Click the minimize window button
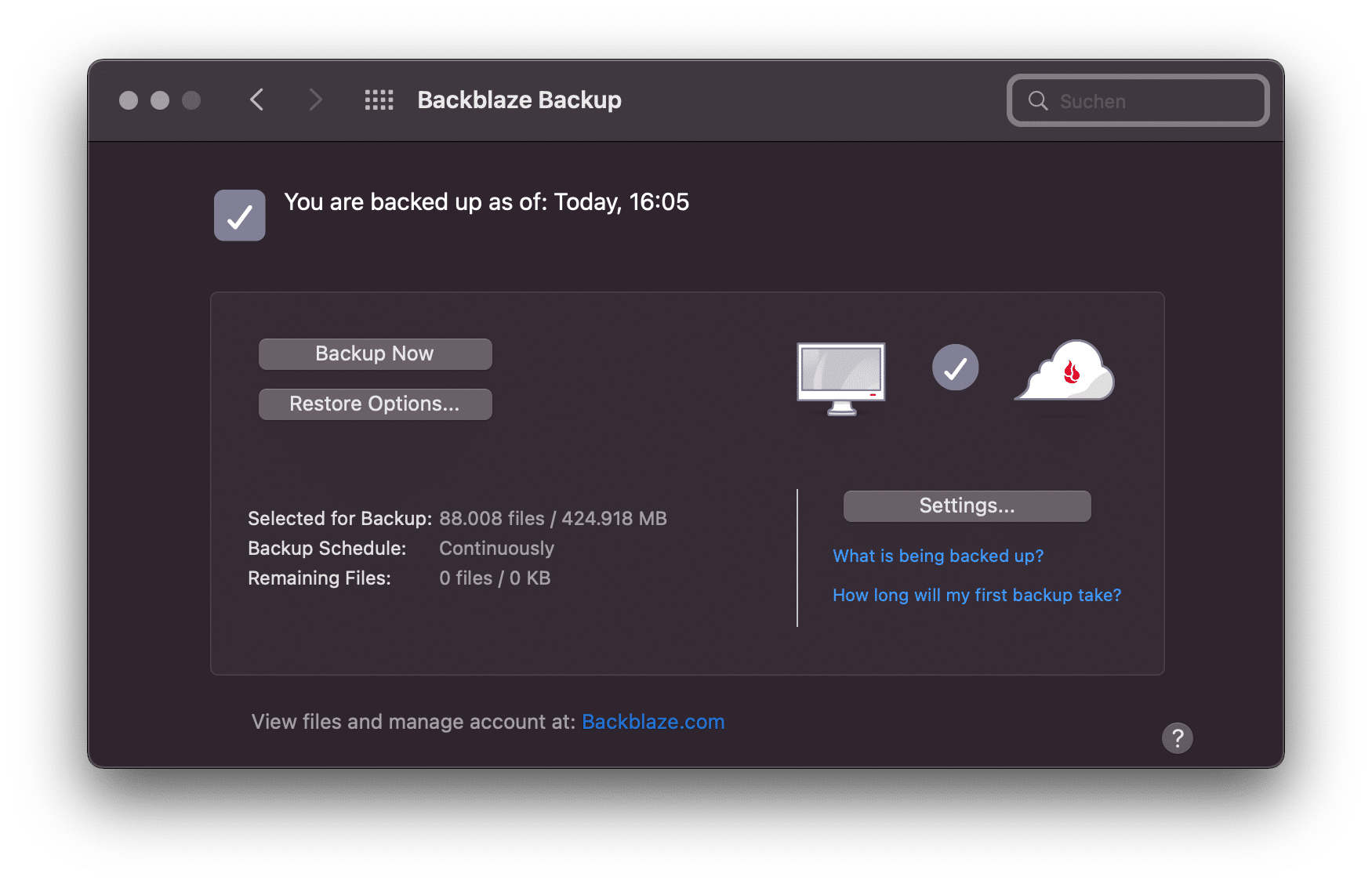 160,100
